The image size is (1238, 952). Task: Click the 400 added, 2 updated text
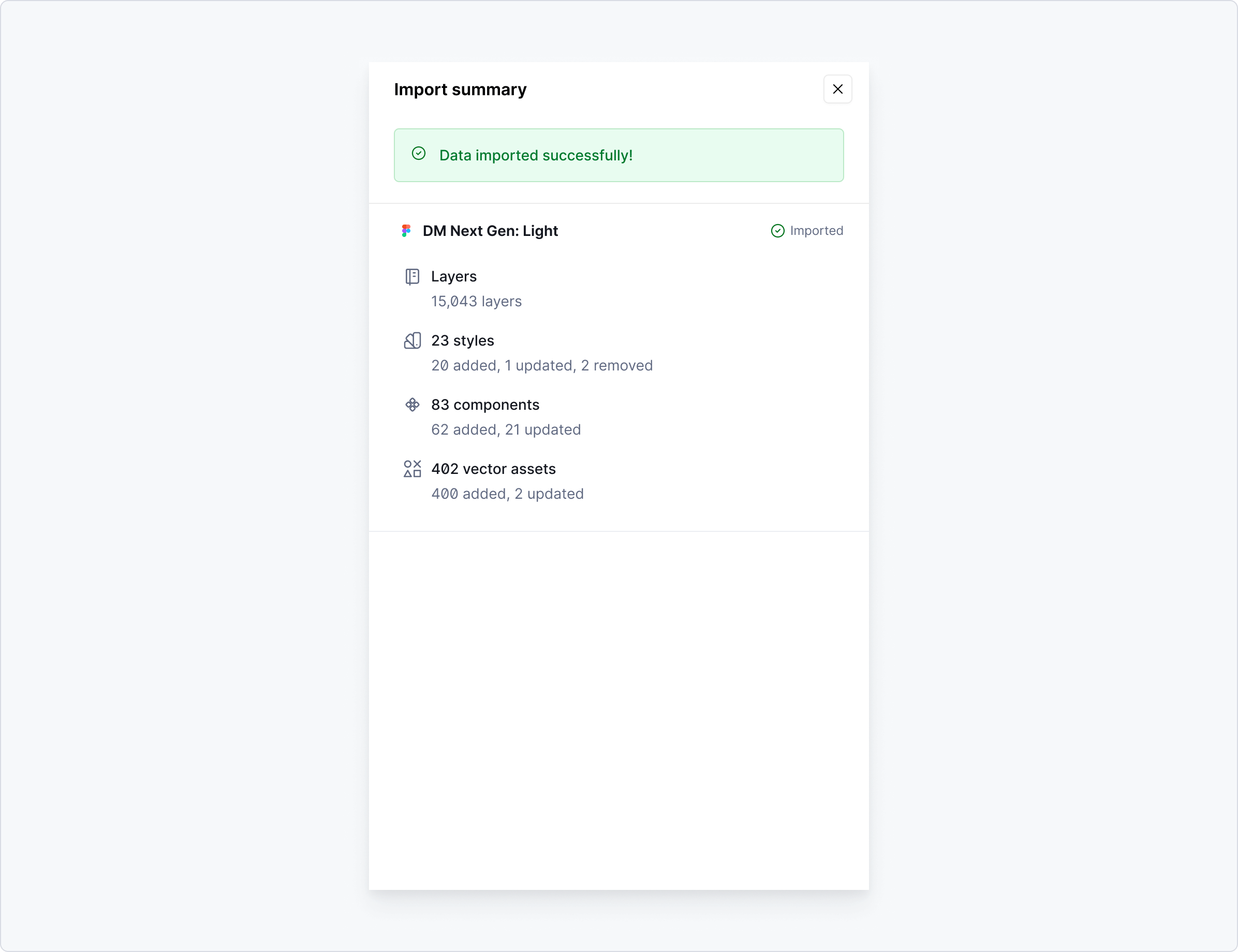[x=507, y=494]
